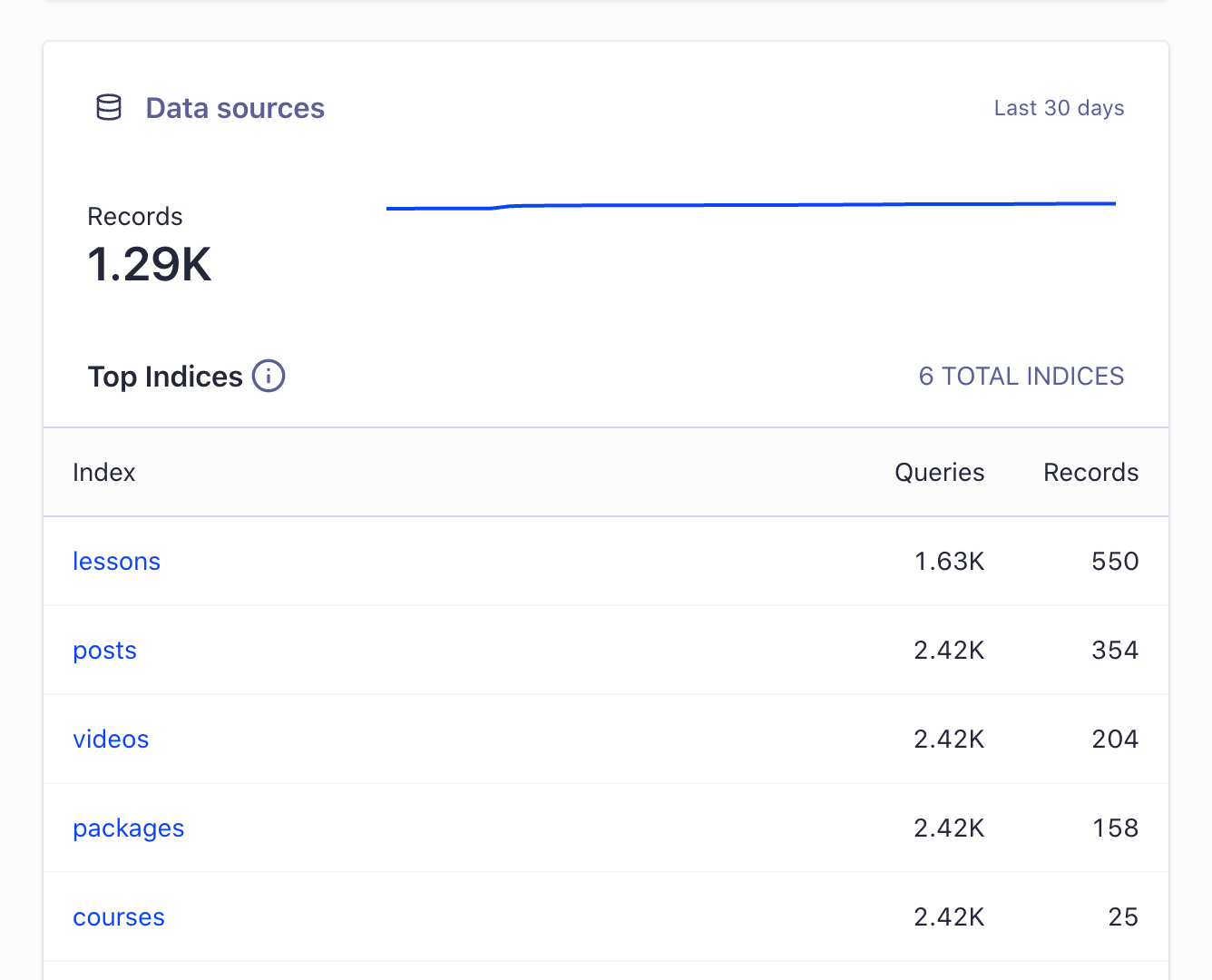Open the packages index
The image size is (1212, 980).
pyautogui.click(x=129, y=828)
